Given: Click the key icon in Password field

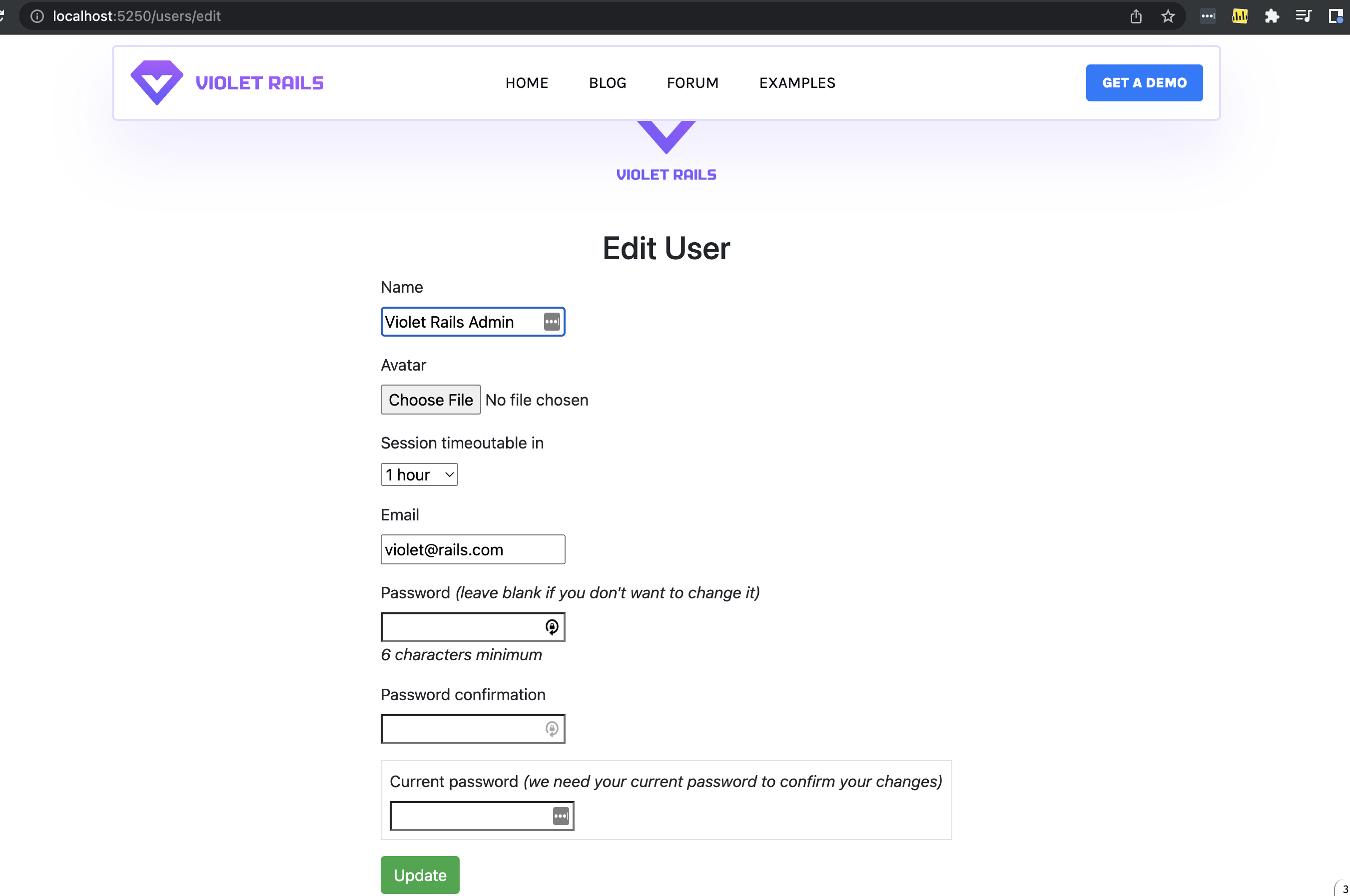Looking at the screenshot, I should tap(552, 627).
